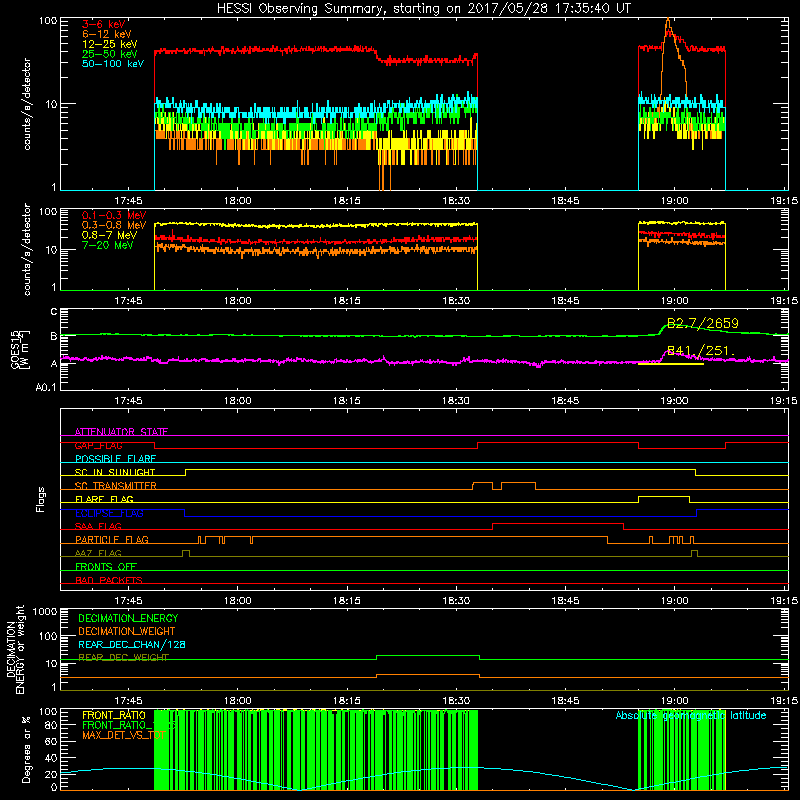Click the '18:30' tick label under Flags panel
This screenshot has width=800, height=800.
[x=456, y=601]
